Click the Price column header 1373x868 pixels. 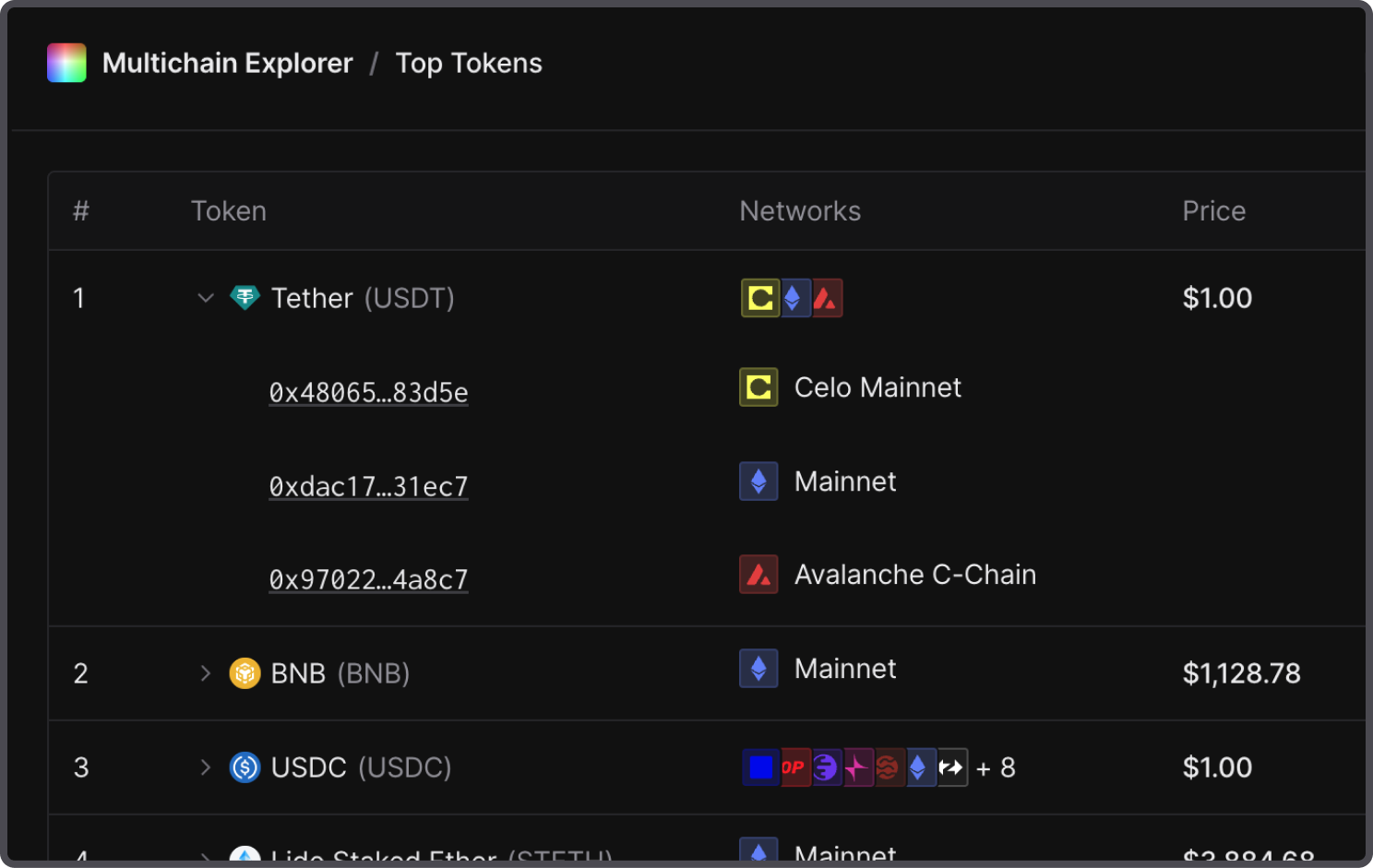tap(1213, 211)
